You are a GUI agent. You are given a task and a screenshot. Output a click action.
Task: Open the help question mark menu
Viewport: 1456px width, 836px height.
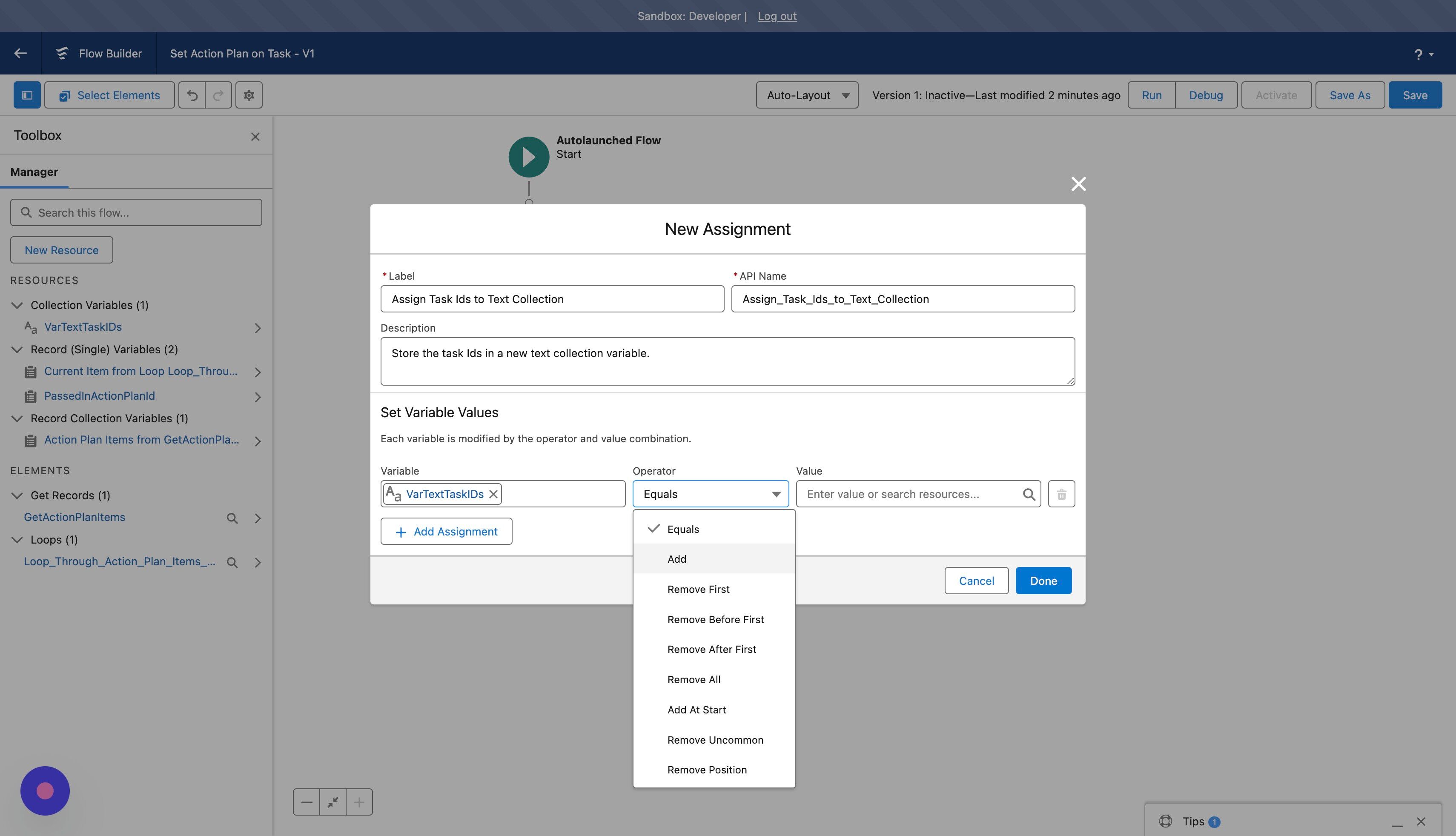(1423, 54)
